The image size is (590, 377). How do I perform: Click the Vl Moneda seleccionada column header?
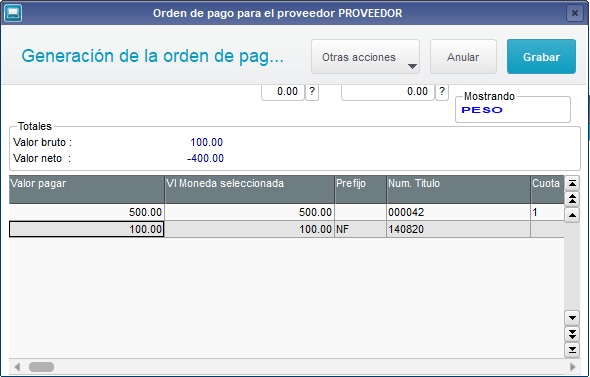tap(249, 189)
